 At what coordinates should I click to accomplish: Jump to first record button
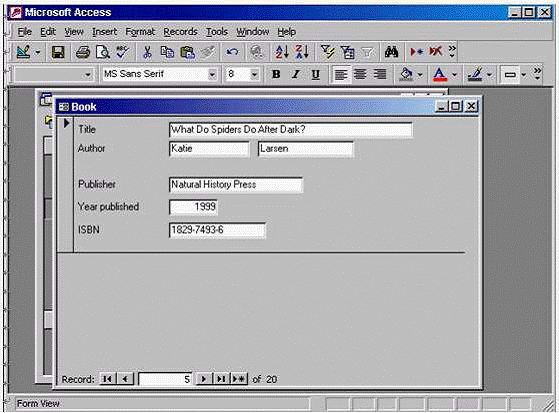tap(107, 379)
